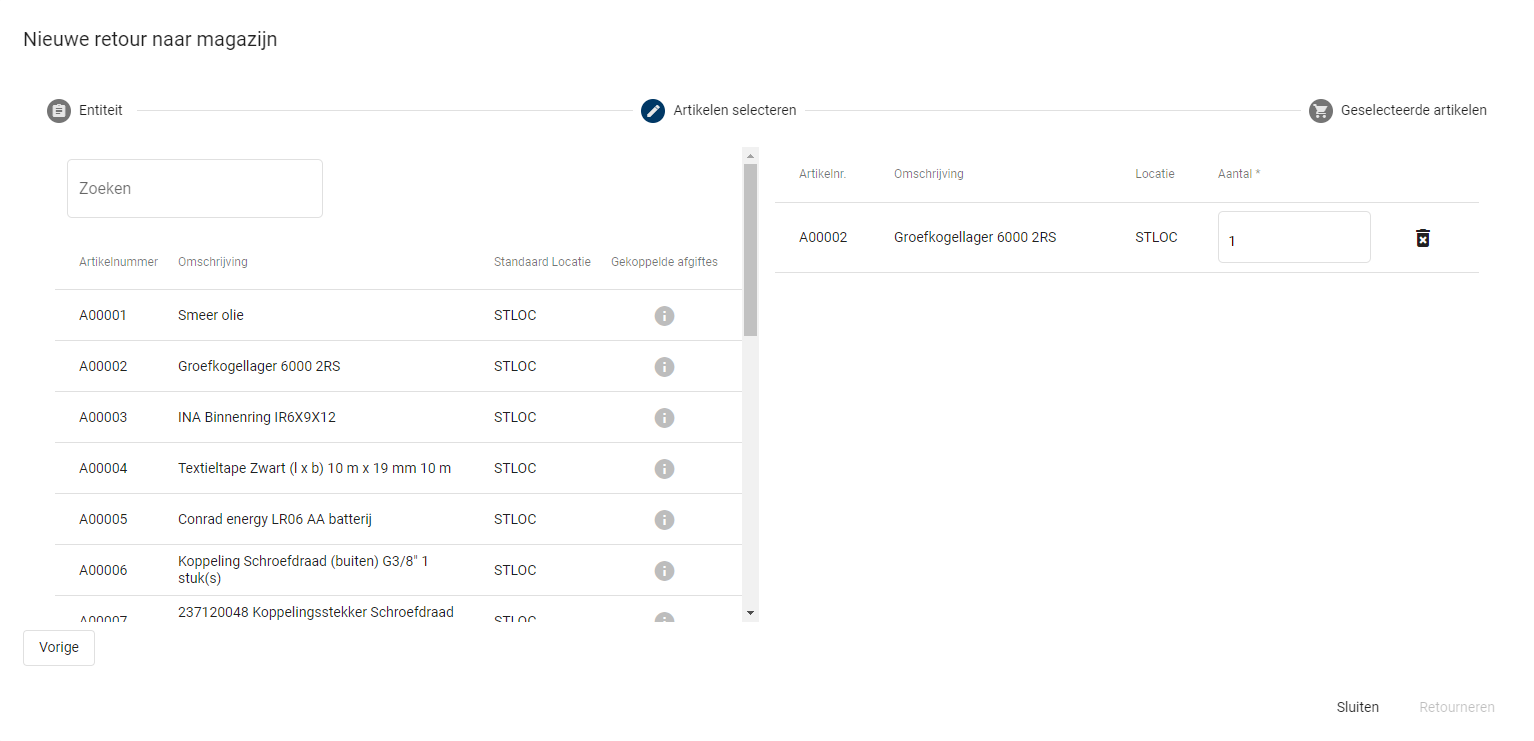Click scrollbar up arrow in article list
The image size is (1534, 741).
750,156
